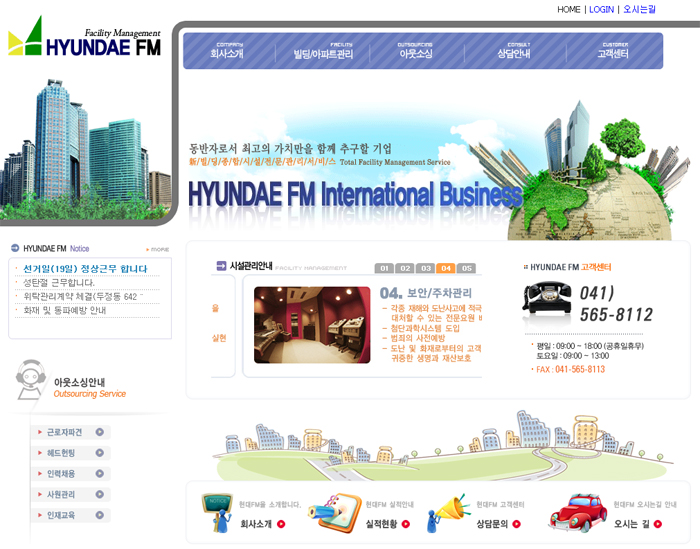Click the notice board icon for 회사소개

(x=217, y=511)
